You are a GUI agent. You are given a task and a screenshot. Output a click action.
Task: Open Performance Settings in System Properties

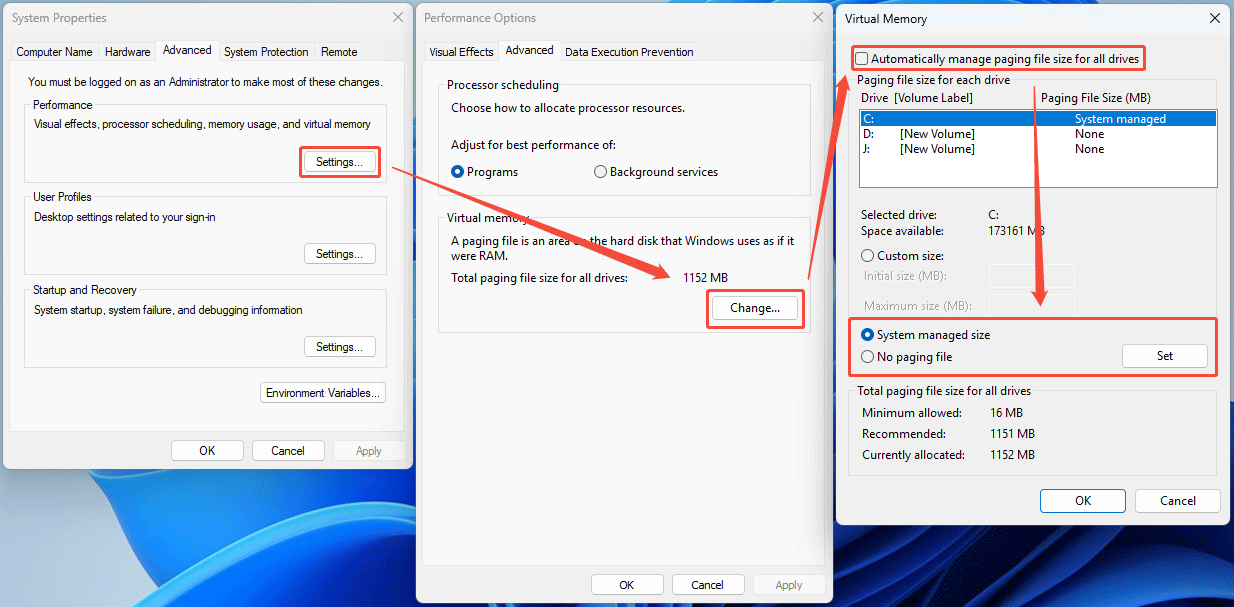[339, 161]
